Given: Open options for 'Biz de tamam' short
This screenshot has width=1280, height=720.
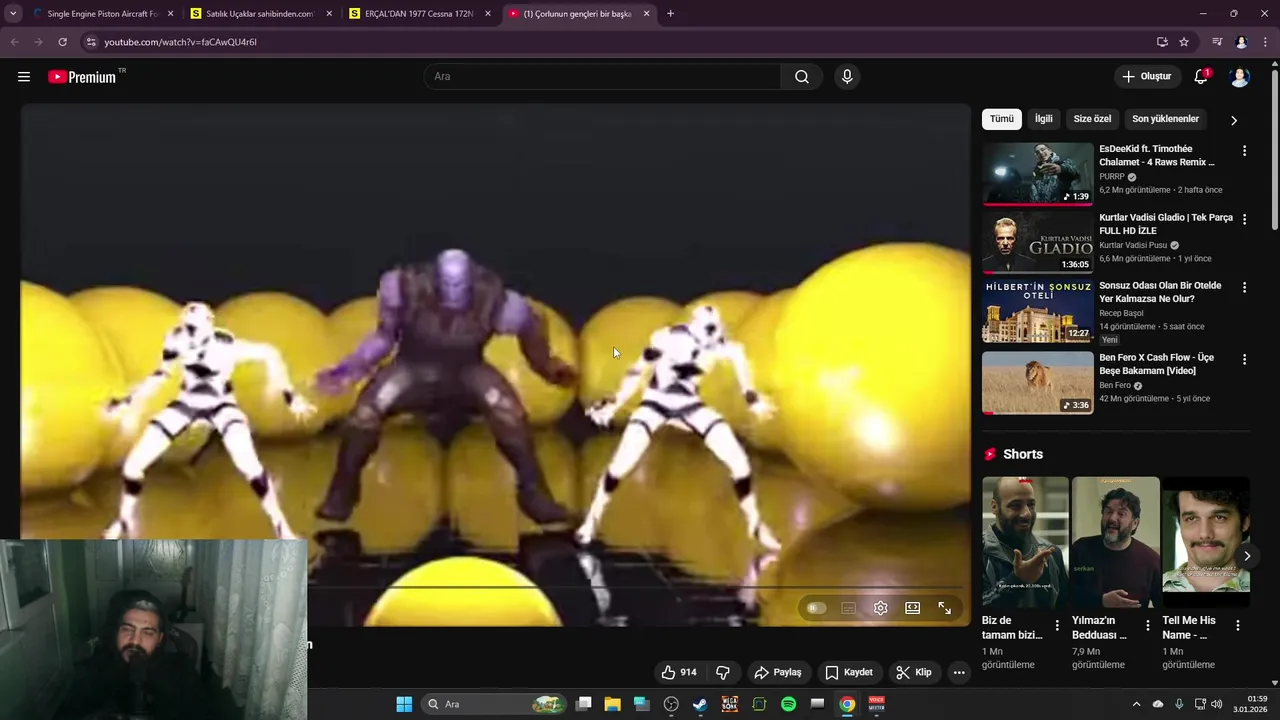Looking at the screenshot, I should (x=1057, y=625).
